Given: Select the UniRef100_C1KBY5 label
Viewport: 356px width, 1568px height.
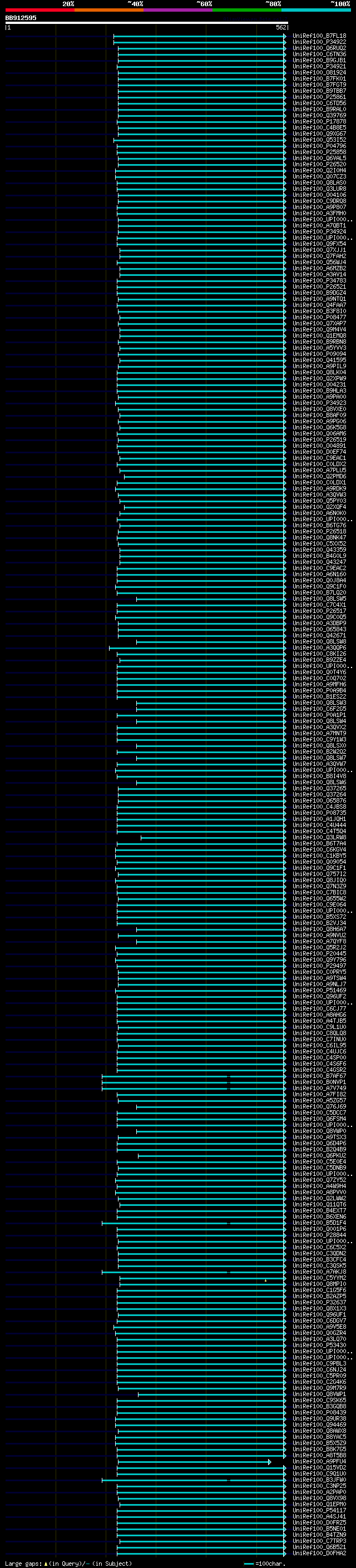Looking at the screenshot, I should pyautogui.click(x=319, y=856).
